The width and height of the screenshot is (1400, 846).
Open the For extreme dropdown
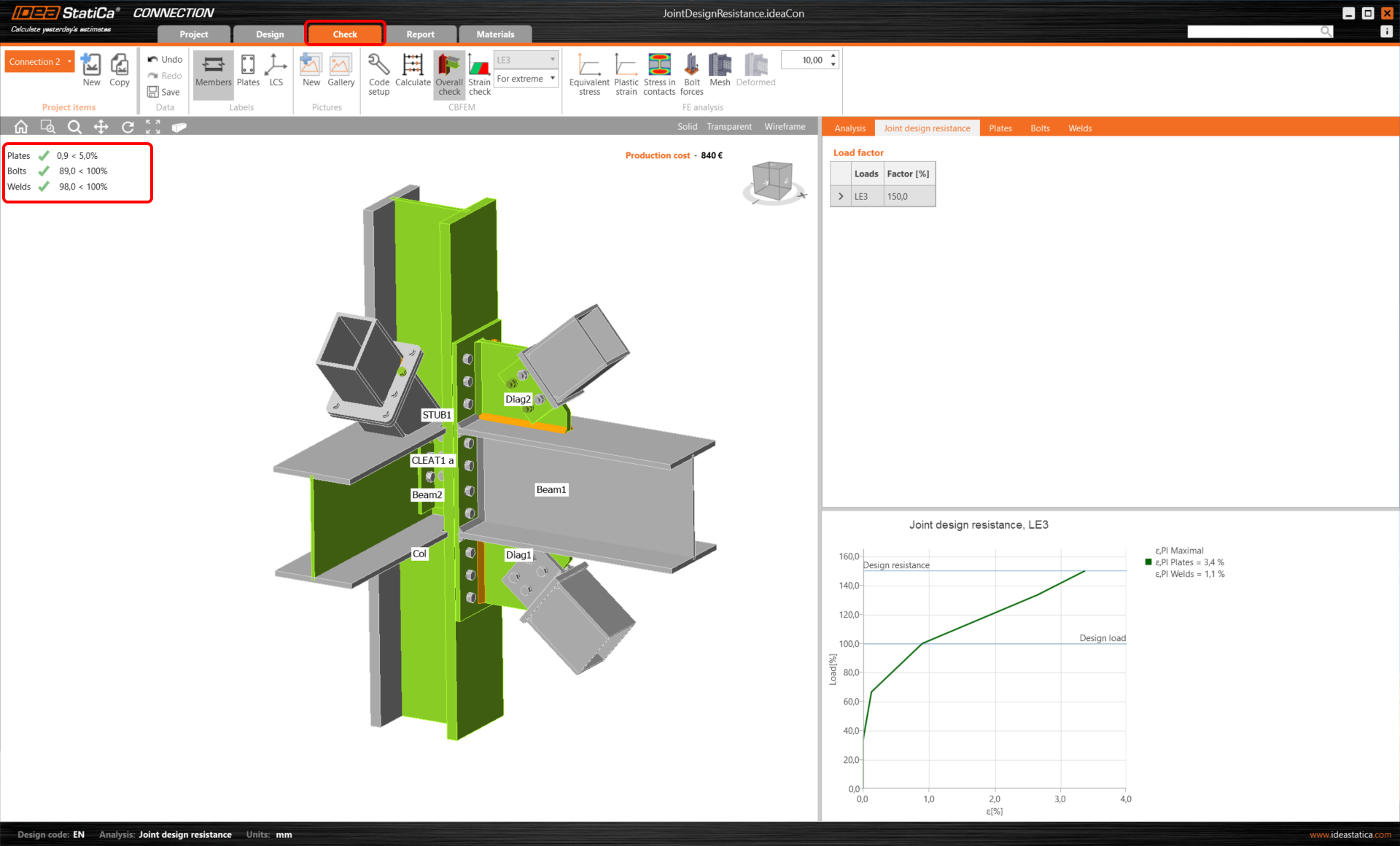526,79
